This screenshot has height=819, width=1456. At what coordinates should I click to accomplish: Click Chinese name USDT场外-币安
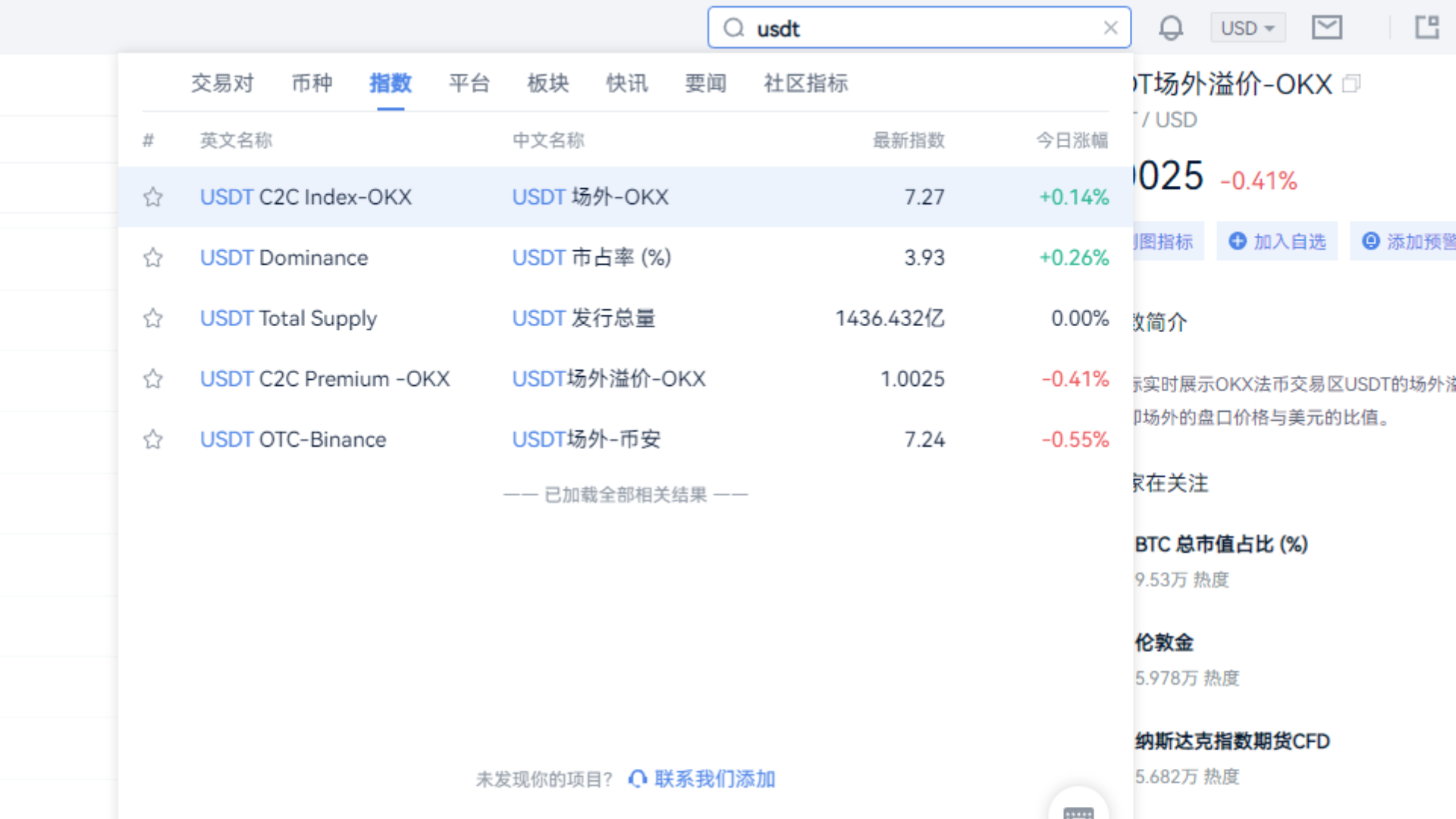[x=586, y=439]
